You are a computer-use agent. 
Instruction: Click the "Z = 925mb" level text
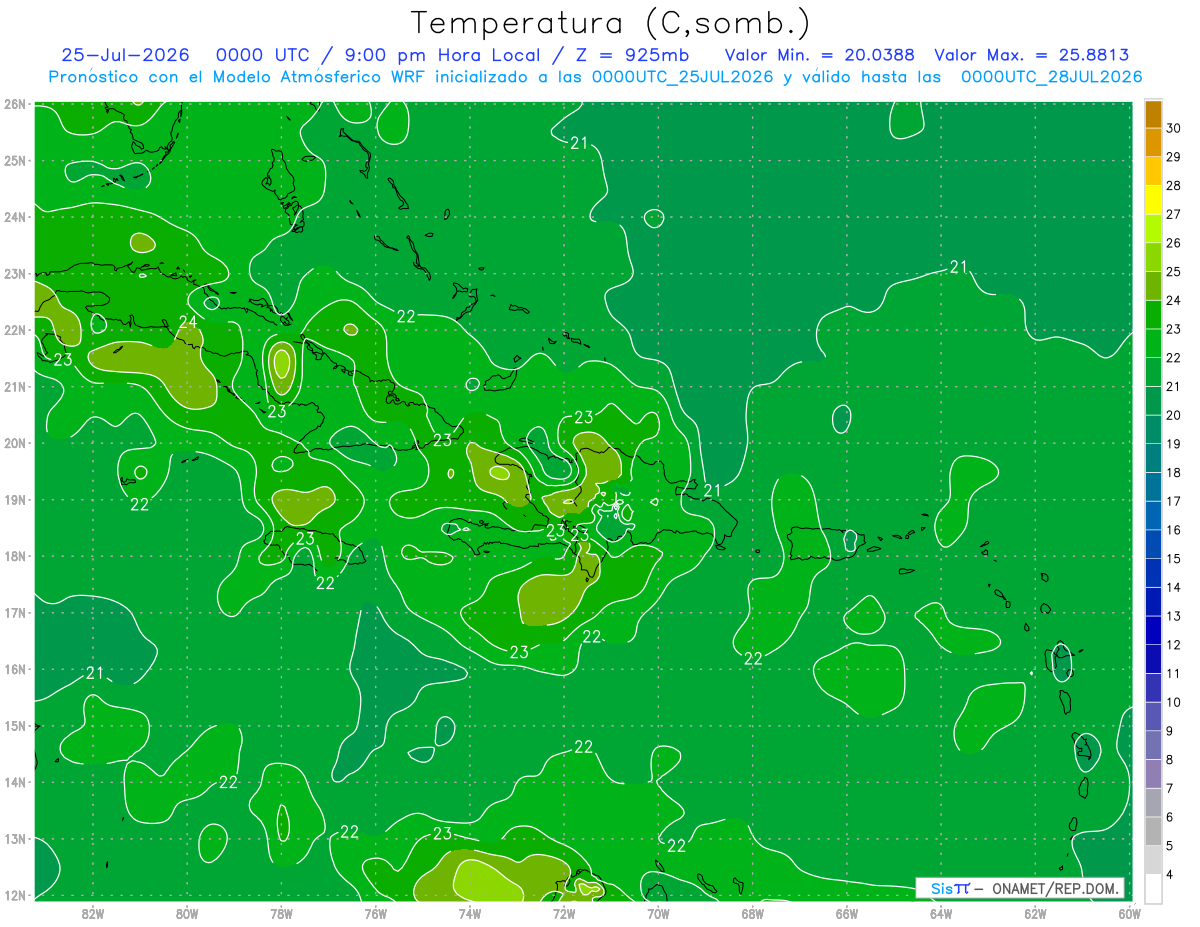coord(632,56)
